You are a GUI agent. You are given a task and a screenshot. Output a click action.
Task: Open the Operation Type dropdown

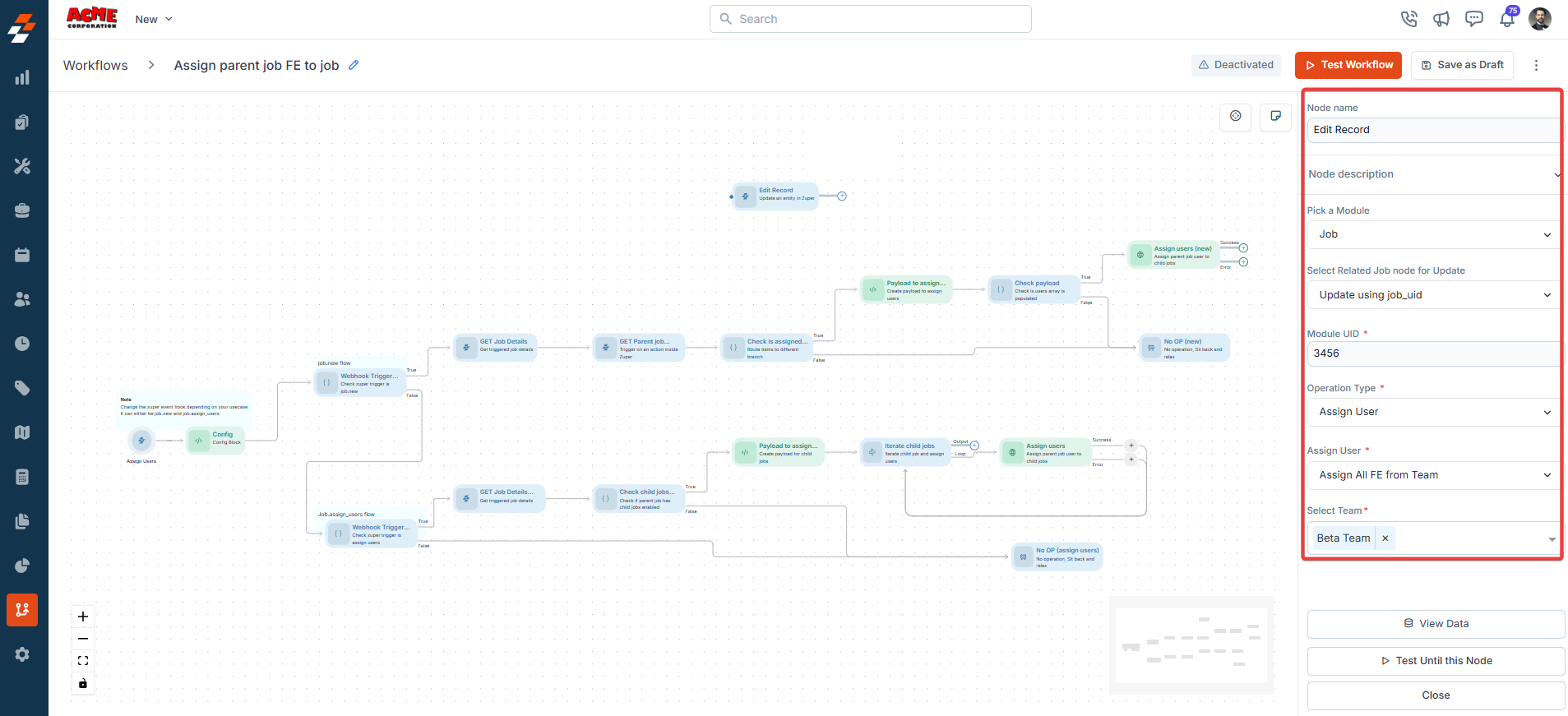point(1434,412)
